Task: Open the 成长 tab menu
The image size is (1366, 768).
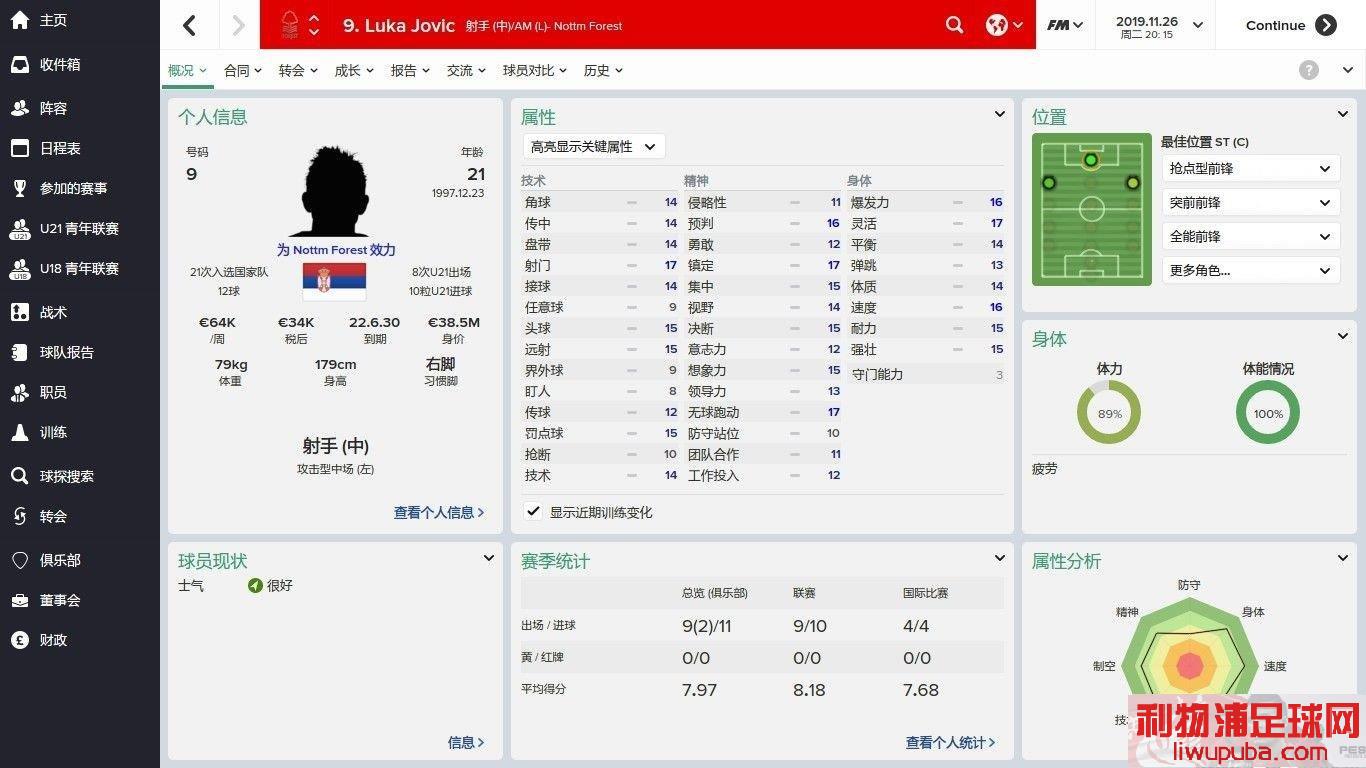Action: [x=354, y=70]
